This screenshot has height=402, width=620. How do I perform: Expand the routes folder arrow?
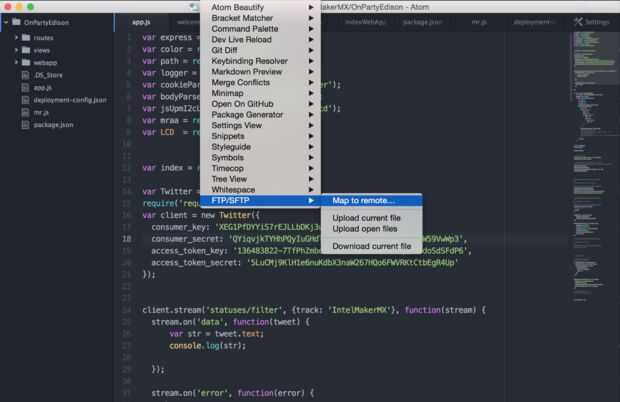click(17, 38)
